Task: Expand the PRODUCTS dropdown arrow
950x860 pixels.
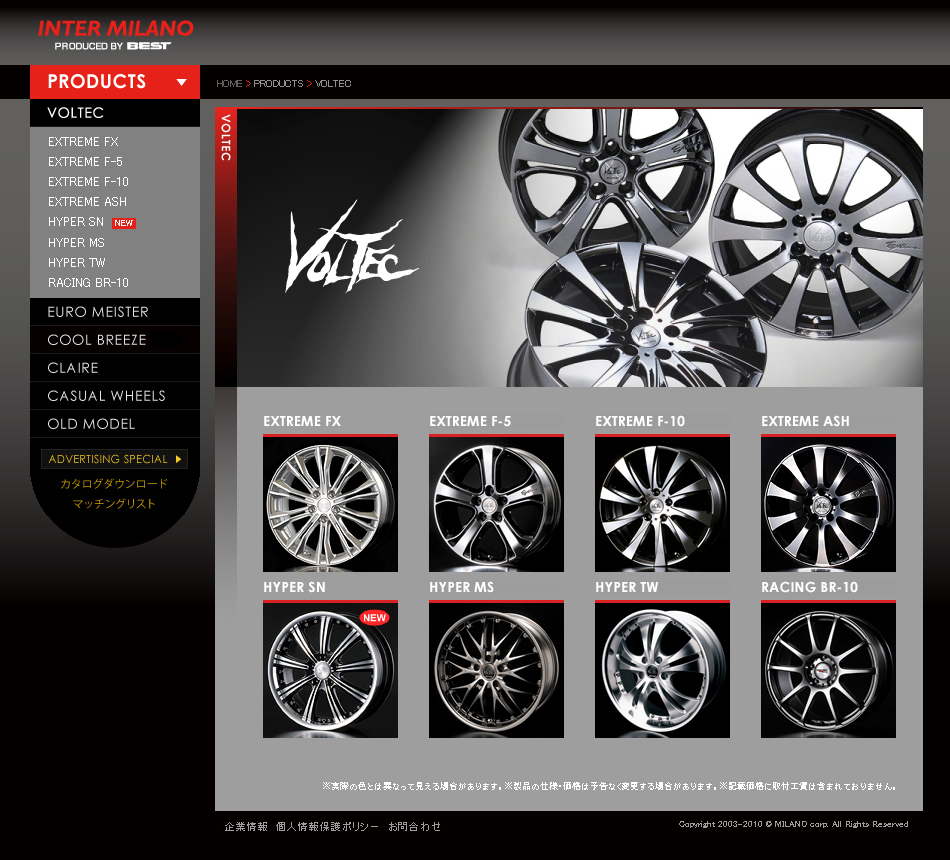Action: pyautogui.click(x=181, y=82)
